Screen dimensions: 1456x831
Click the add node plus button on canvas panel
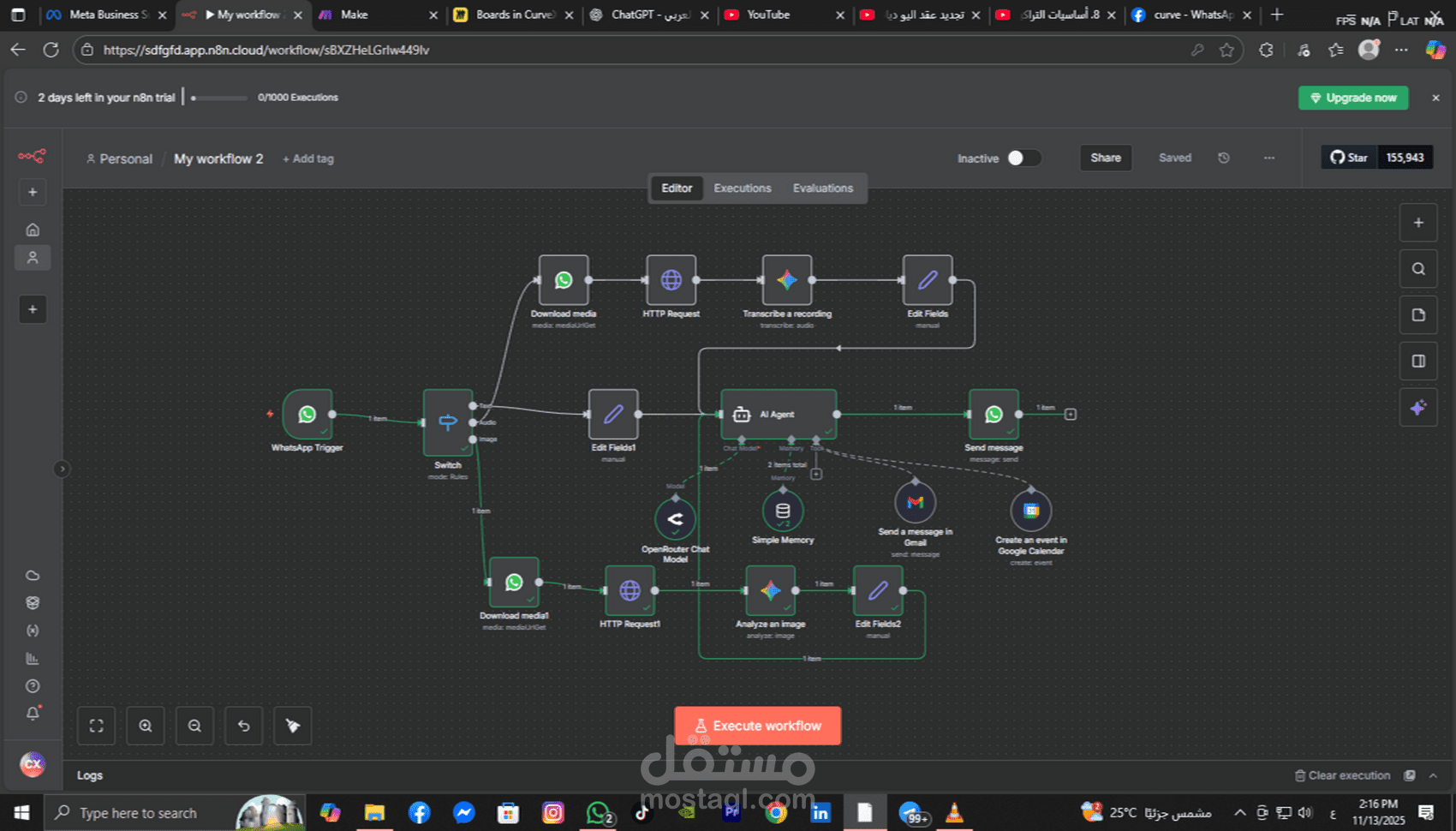tap(1418, 223)
